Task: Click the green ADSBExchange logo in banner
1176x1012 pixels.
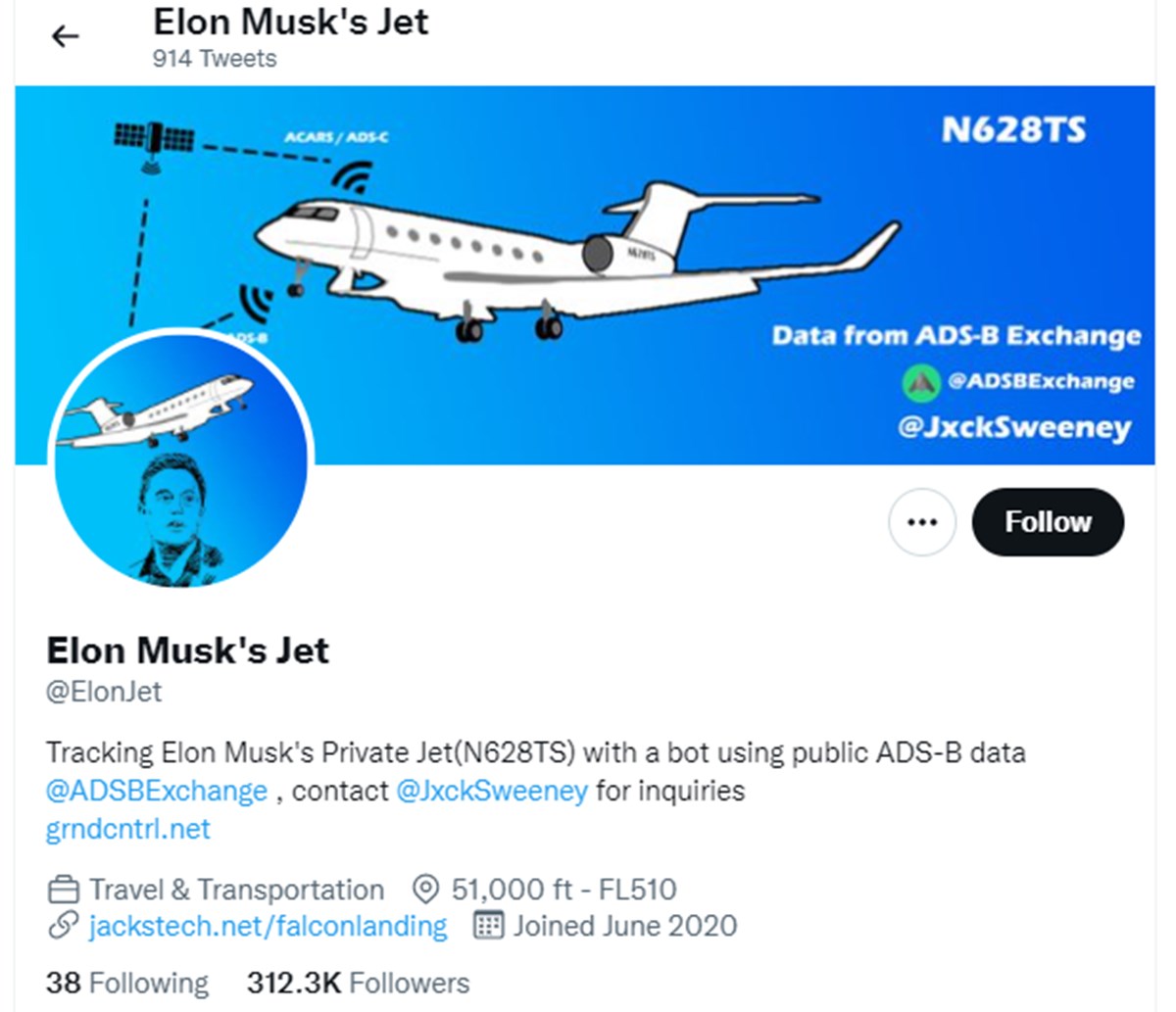Action: (920, 382)
